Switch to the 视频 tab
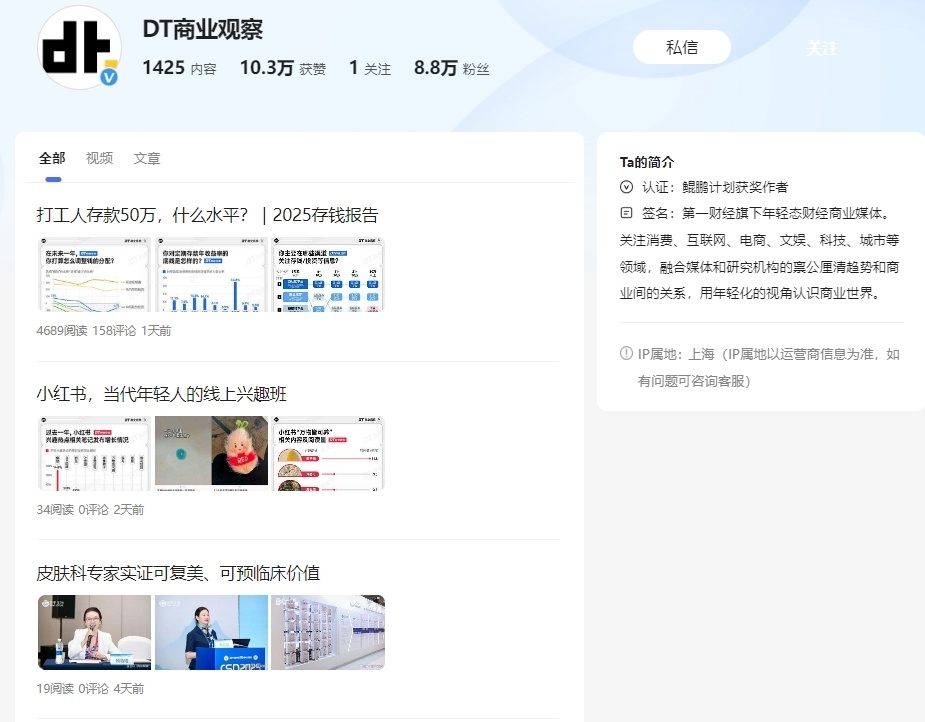 tap(99, 158)
